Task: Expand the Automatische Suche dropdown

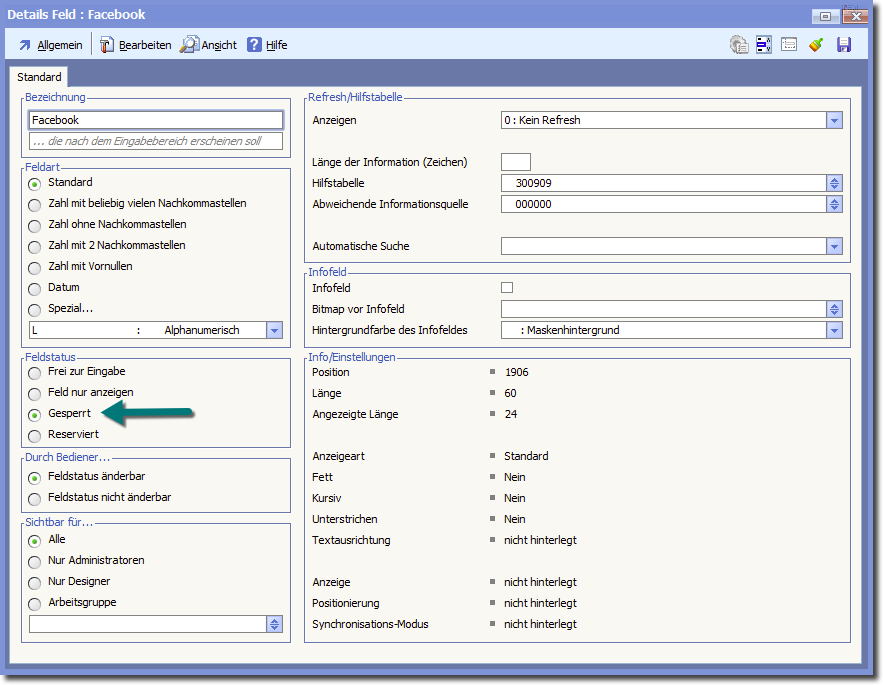Action: click(834, 246)
